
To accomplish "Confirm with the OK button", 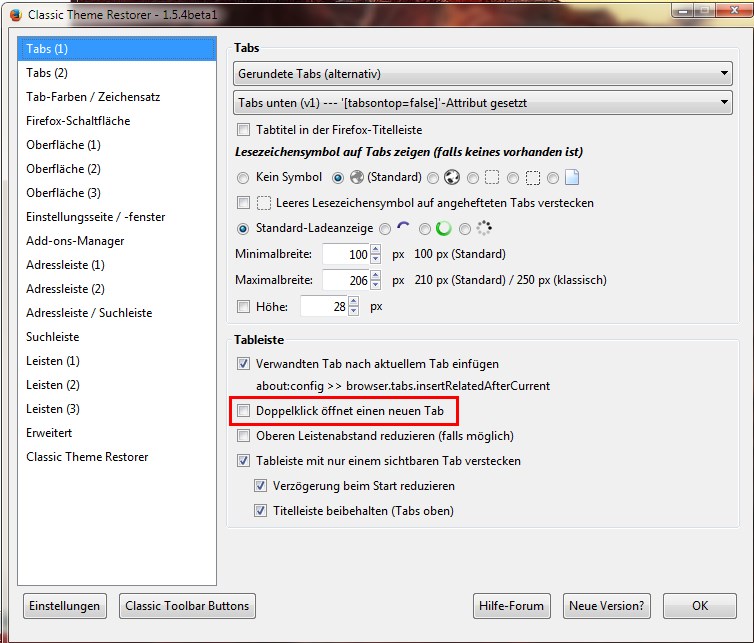I will [x=700, y=606].
